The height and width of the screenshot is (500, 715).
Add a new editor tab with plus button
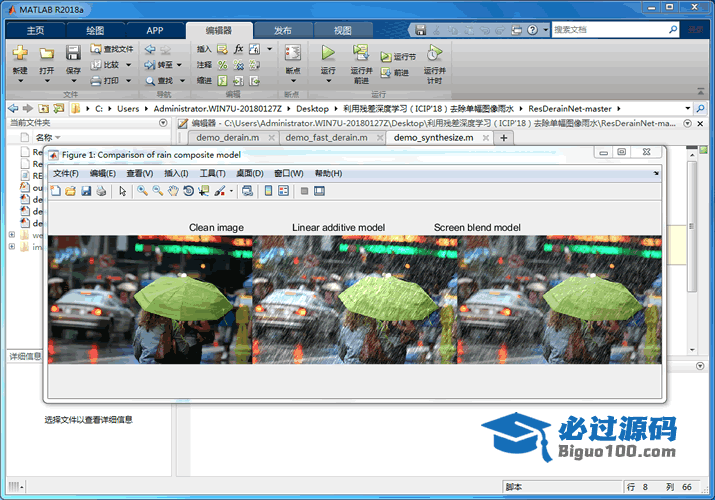pyautogui.click(x=503, y=138)
